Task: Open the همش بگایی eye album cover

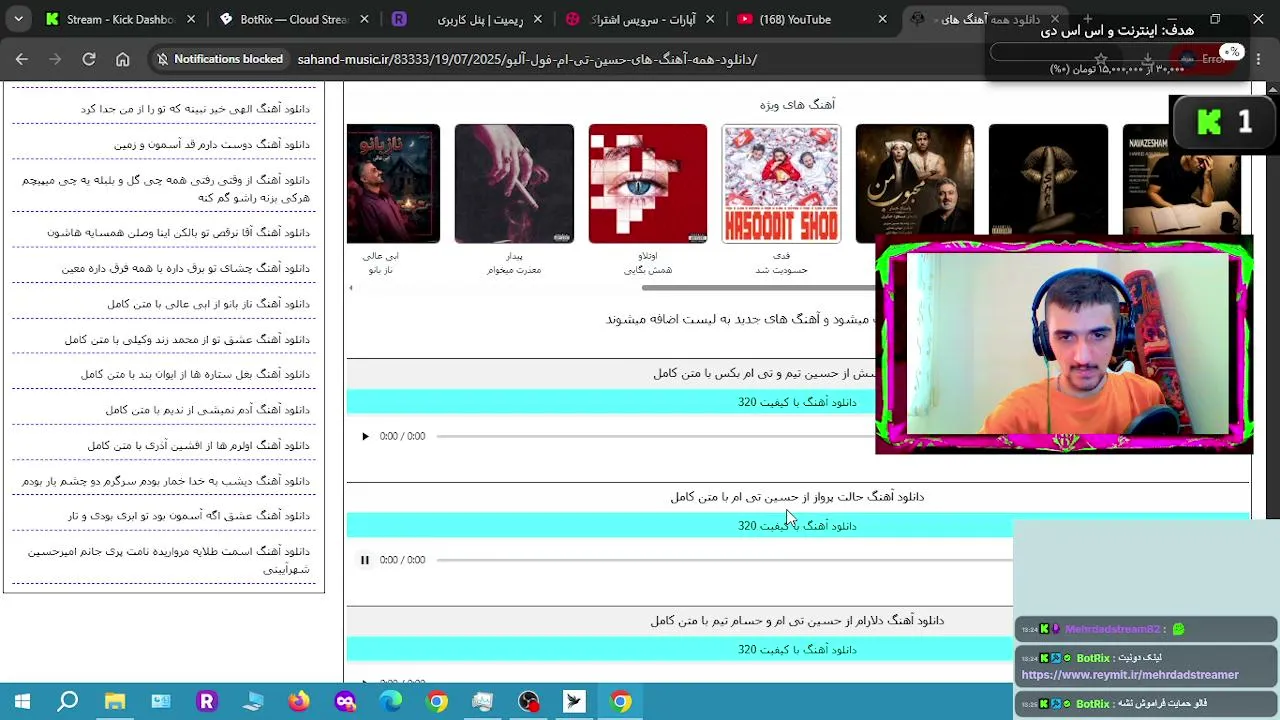Action: pyautogui.click(x=648, y=184)
